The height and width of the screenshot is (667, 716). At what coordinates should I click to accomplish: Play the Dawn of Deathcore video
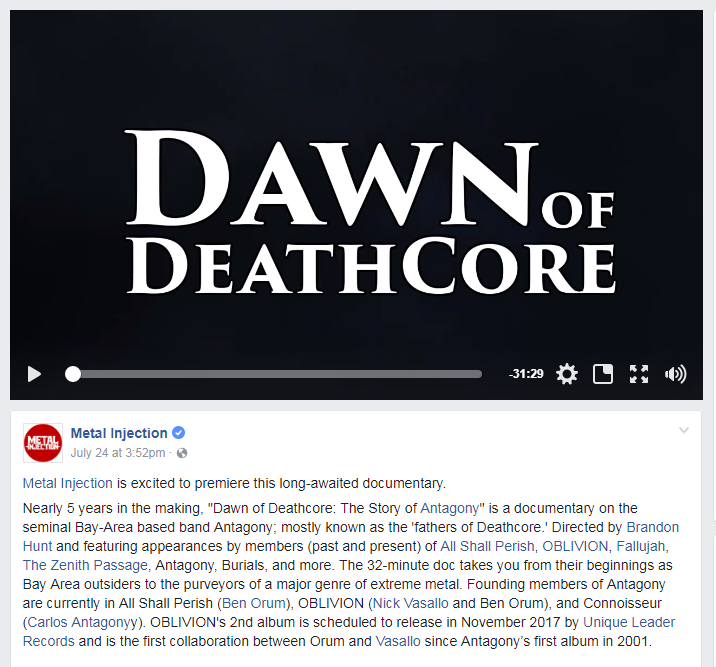click(34, 374)
